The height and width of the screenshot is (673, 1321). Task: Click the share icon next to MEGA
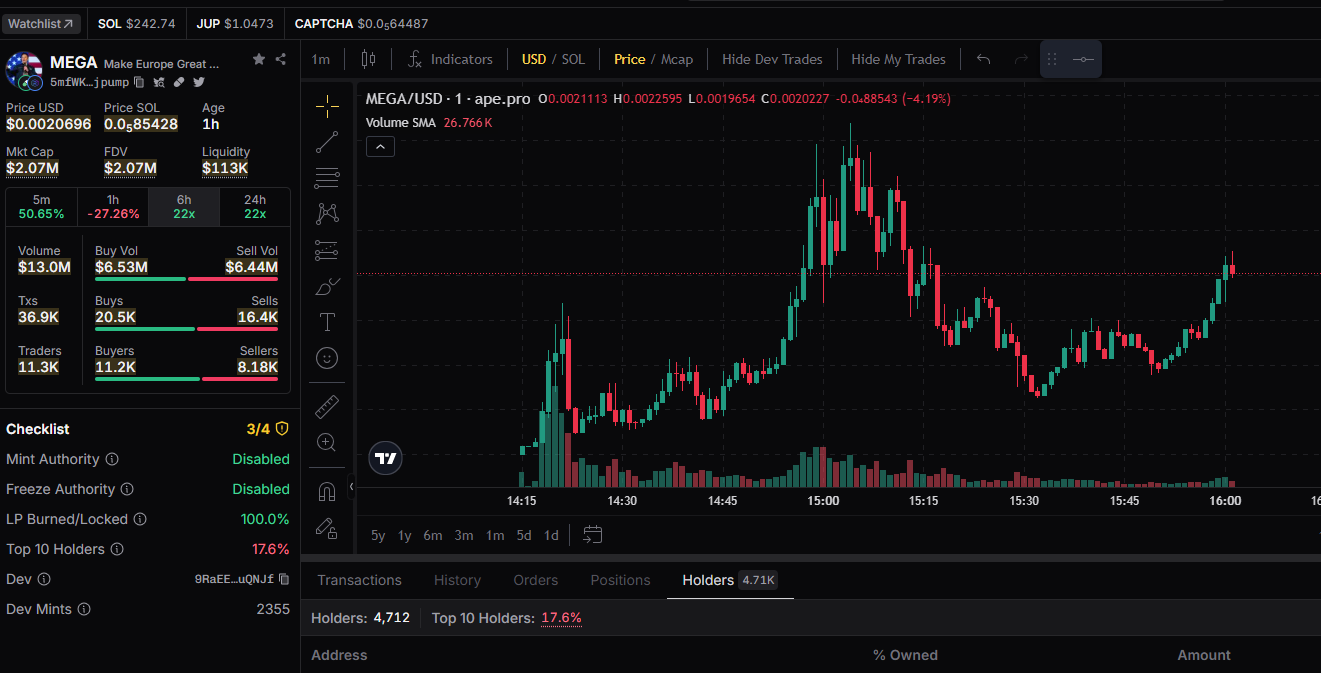[x=281, y=60]
